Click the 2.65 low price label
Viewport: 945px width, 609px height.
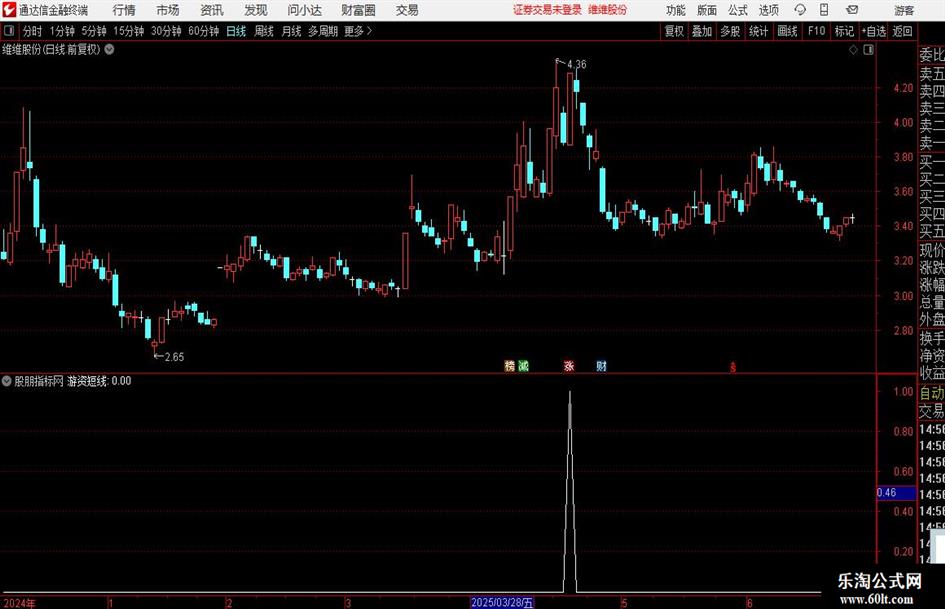(x=174, y=357)
